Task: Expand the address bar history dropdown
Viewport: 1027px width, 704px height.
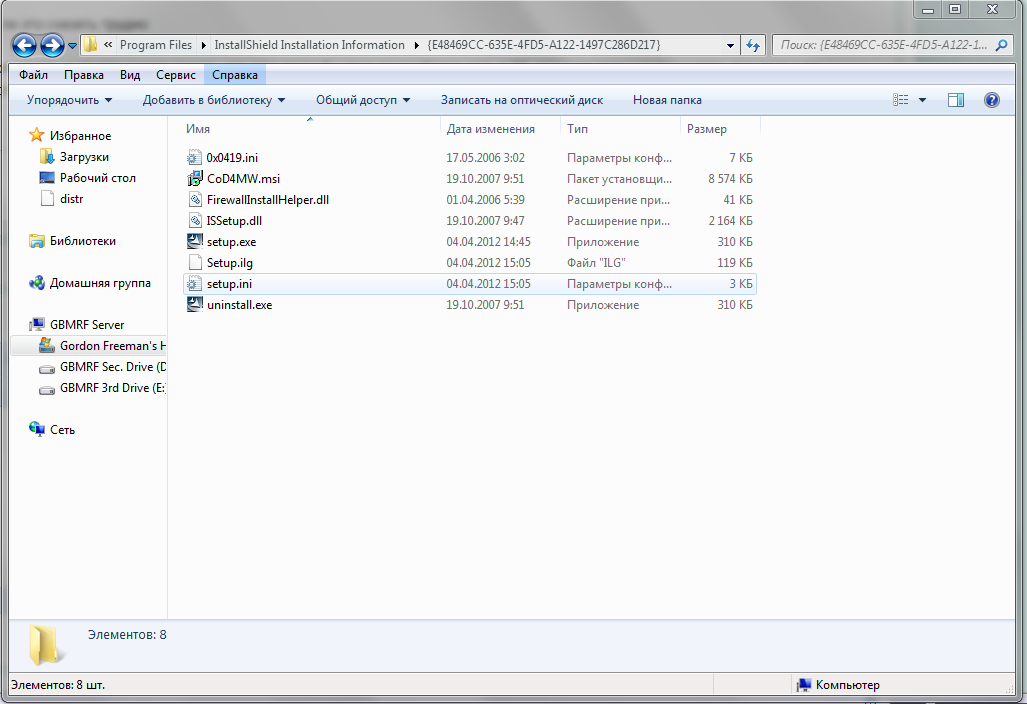Action: coord(730,45)
